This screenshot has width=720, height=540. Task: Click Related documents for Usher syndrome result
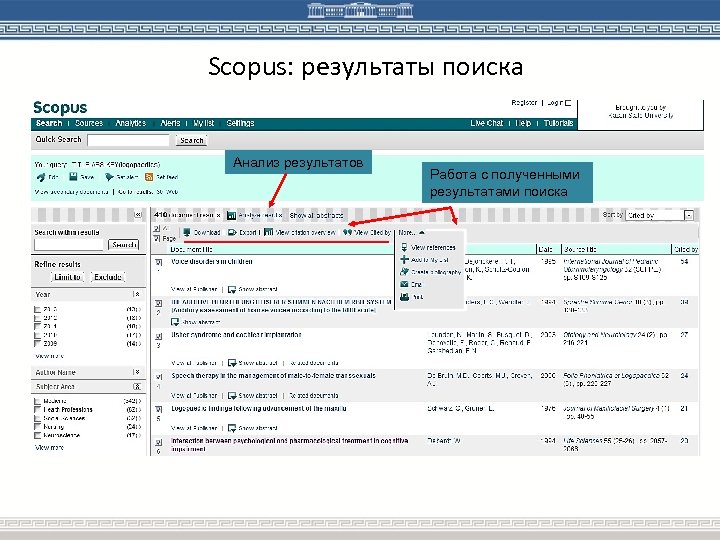pos(314,363)
